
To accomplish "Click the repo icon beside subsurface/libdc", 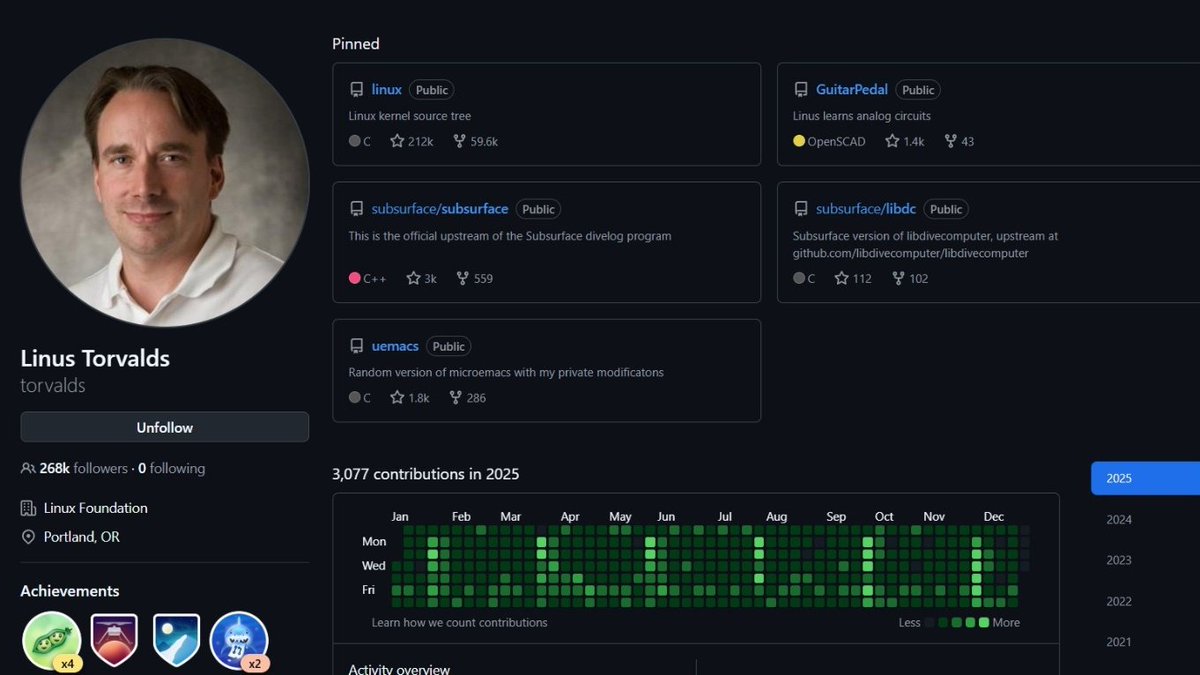I will tap(801, 209).
